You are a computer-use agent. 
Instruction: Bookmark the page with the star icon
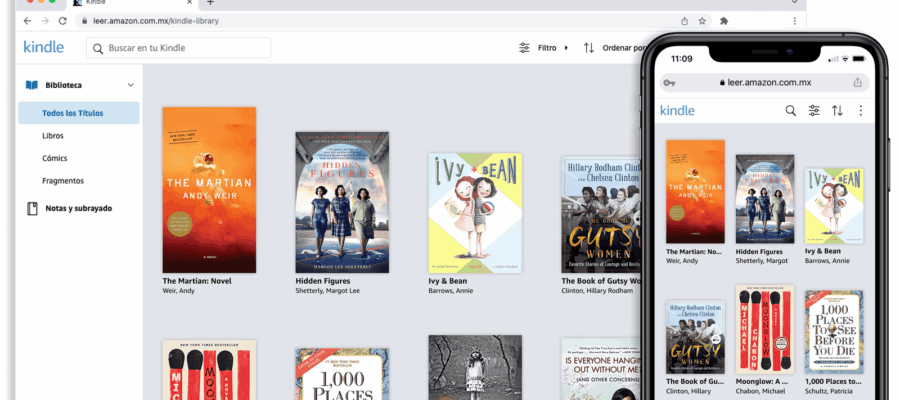[x=702, y=21]
